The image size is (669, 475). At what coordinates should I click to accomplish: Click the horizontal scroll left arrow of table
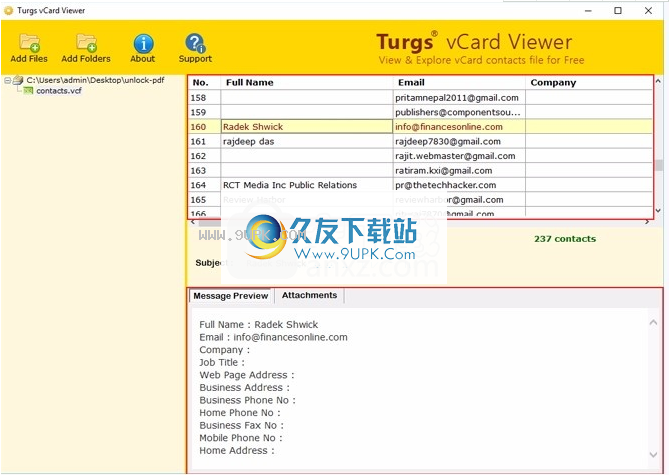(193, 222)
